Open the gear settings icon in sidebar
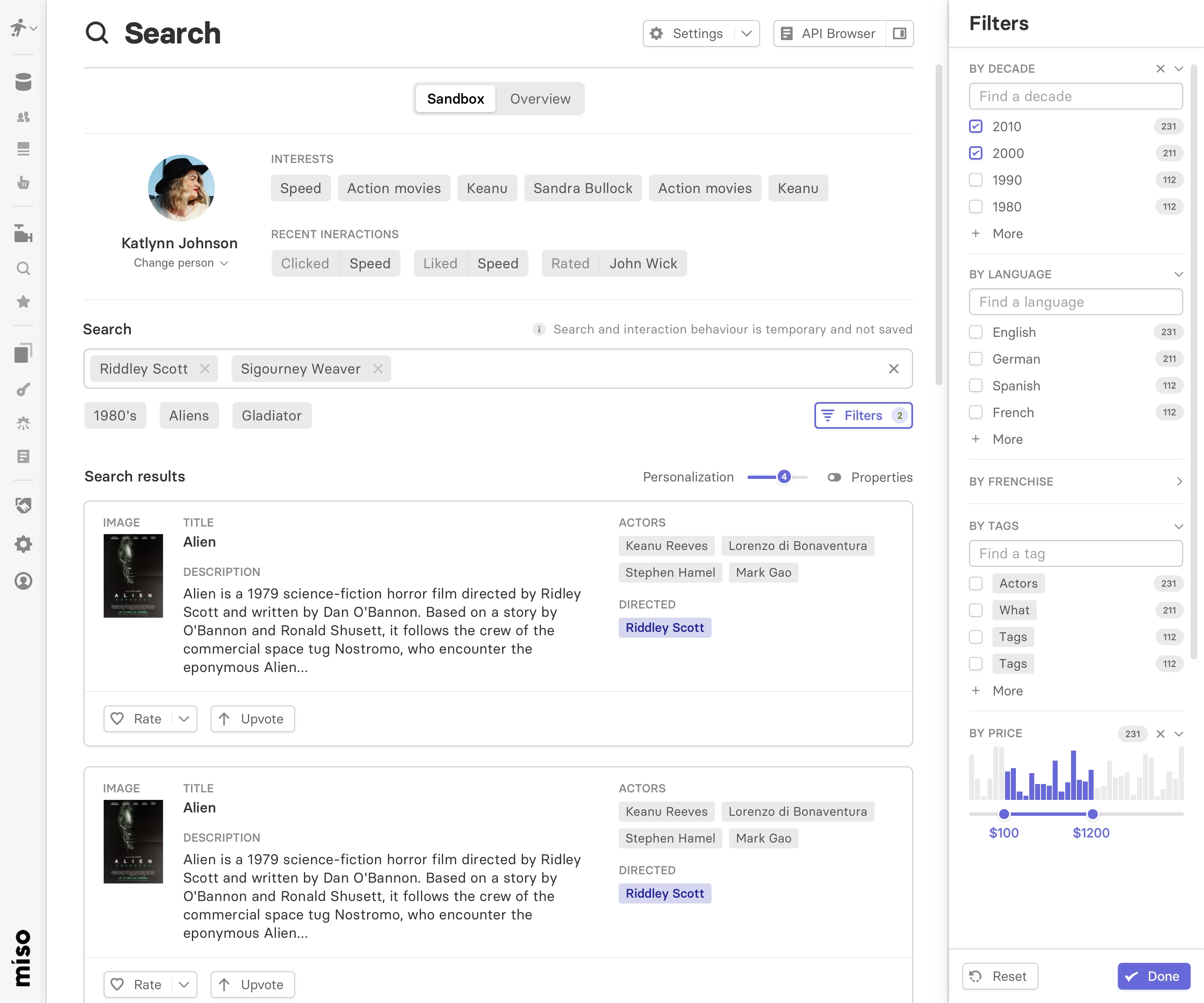 [x=23, y=544]
